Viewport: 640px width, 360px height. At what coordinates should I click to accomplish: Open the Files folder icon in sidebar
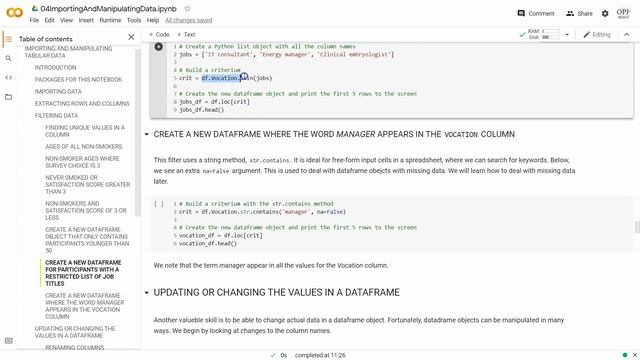click(x=8, y=97)
